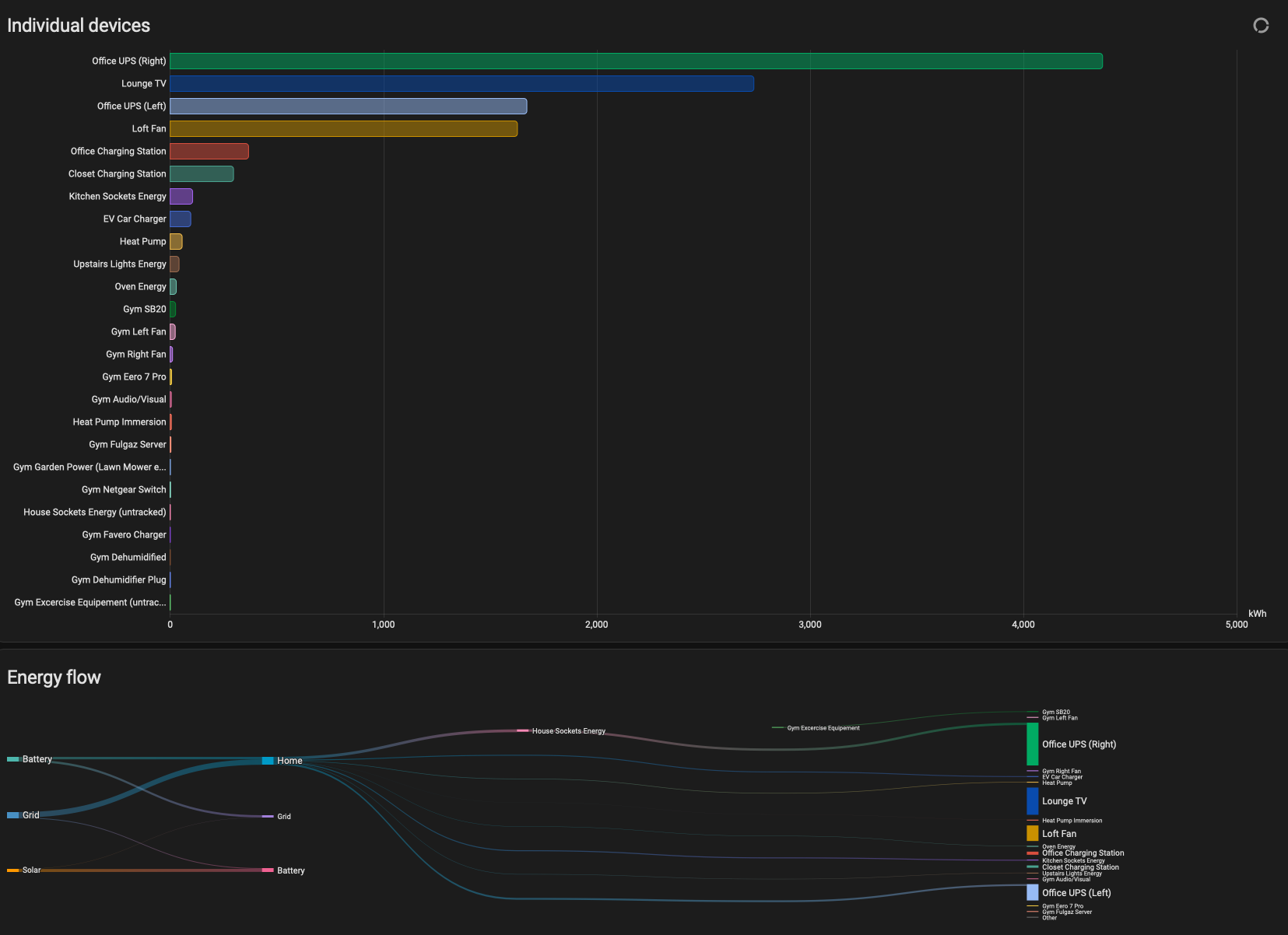Click the 'Energy flow' section heading
The image size is (1288, 935).
click(54, 678)
